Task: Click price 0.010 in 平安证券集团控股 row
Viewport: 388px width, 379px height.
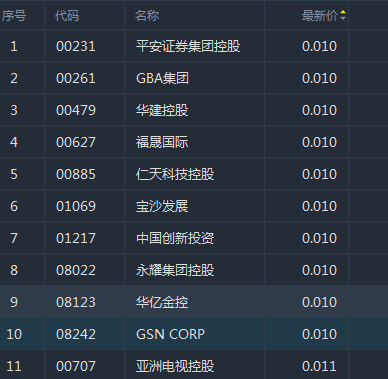Action: coord(319,46)
